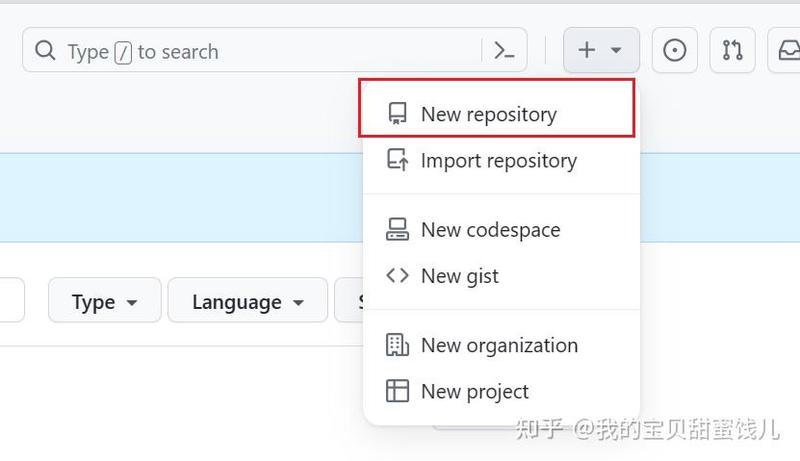
Task: Click the codespace computer icon
Action: [397, 229]
